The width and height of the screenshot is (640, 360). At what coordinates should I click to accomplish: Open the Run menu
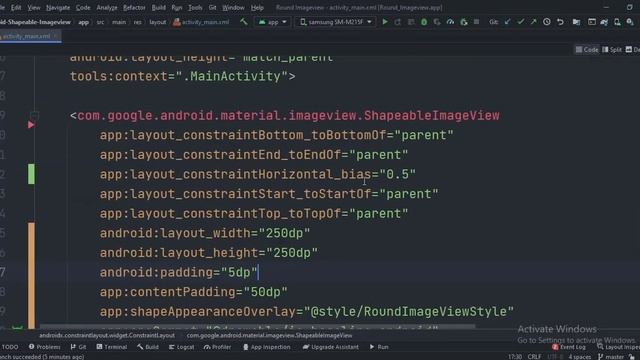(177, 7)
